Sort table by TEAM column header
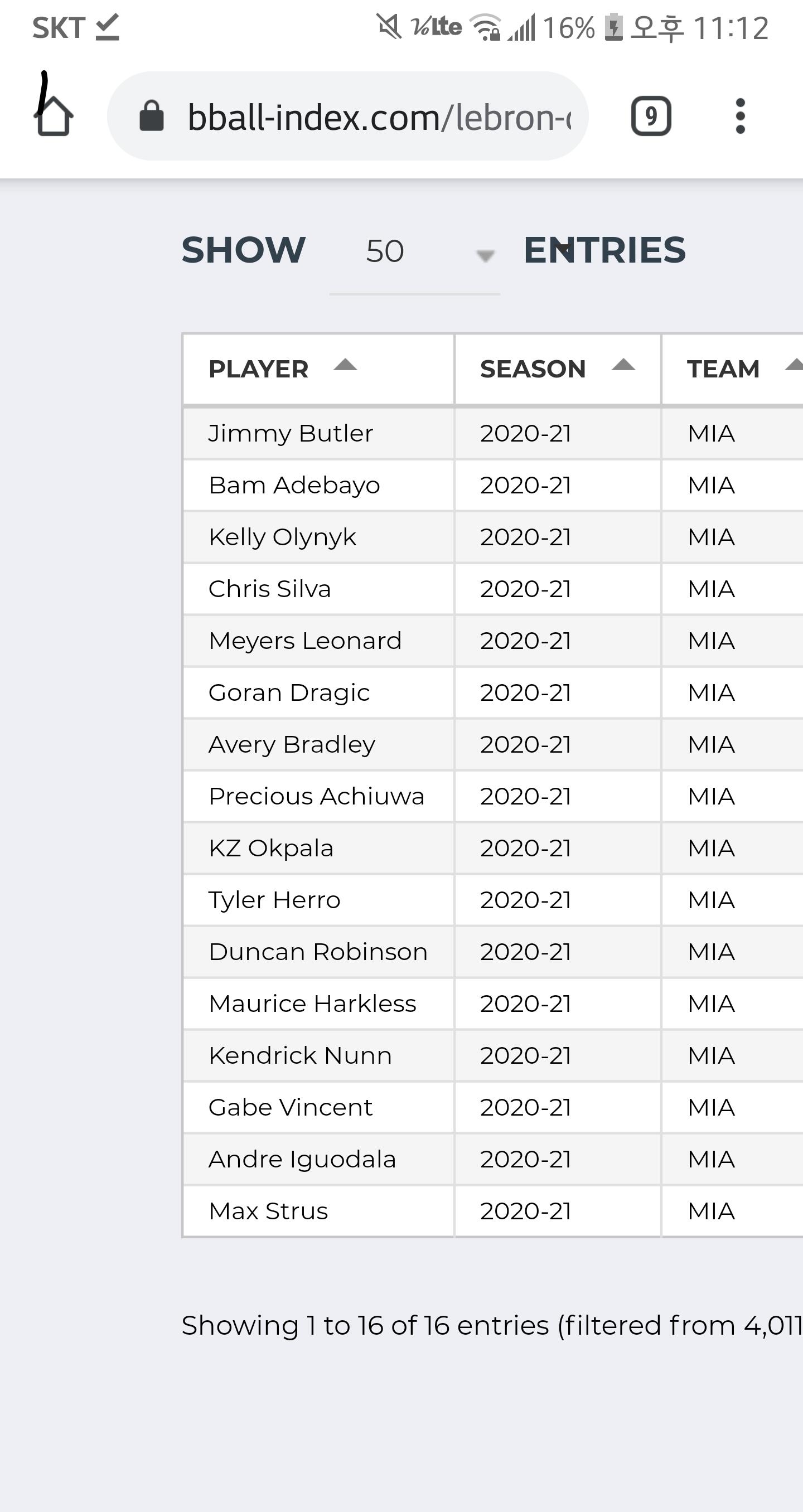This screenshot has width=803, height=1512. coord(723,369)
